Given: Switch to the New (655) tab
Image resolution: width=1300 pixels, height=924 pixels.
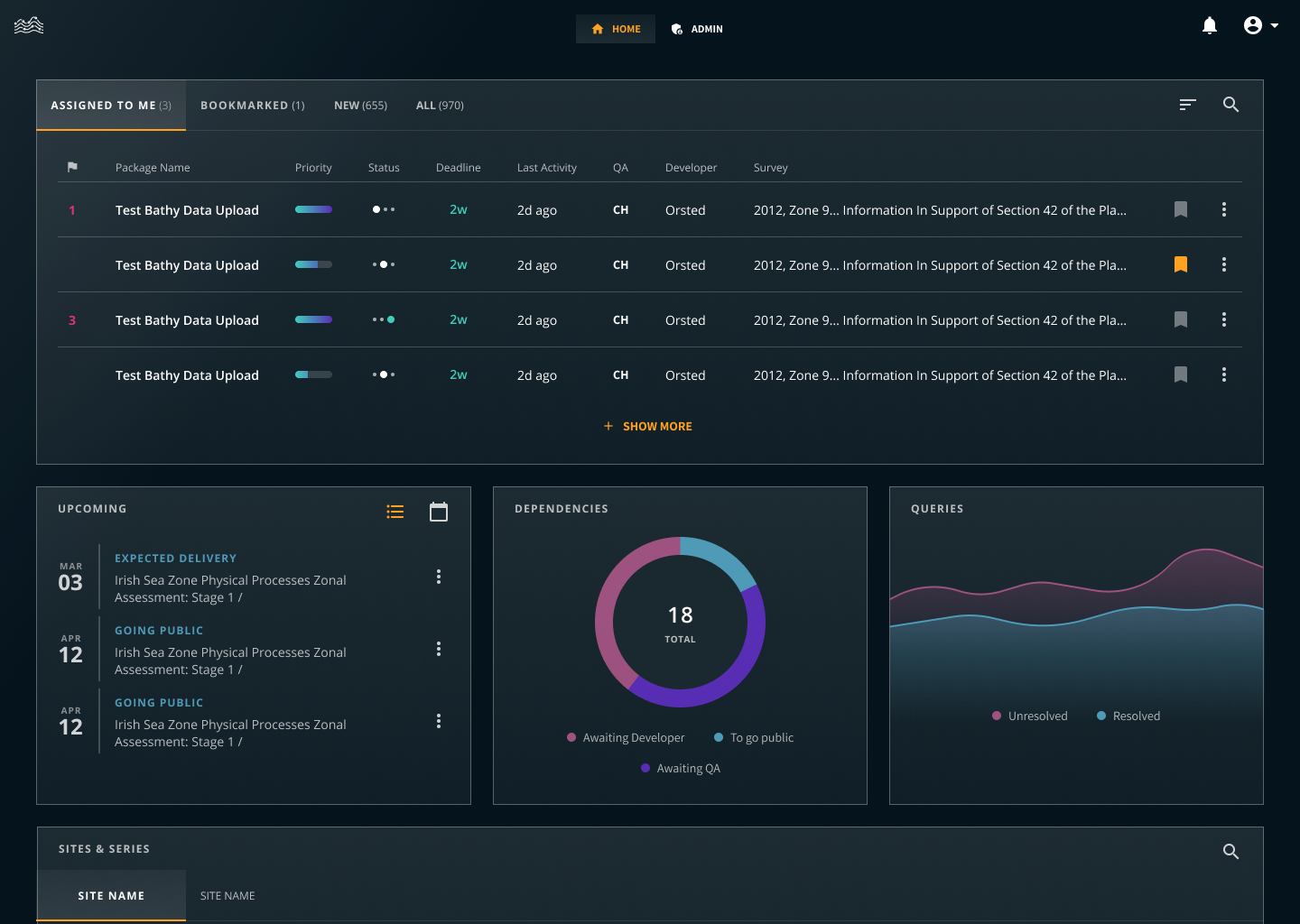Looking at the screenshot, I should pyautogui.click(x=360, y=106).
